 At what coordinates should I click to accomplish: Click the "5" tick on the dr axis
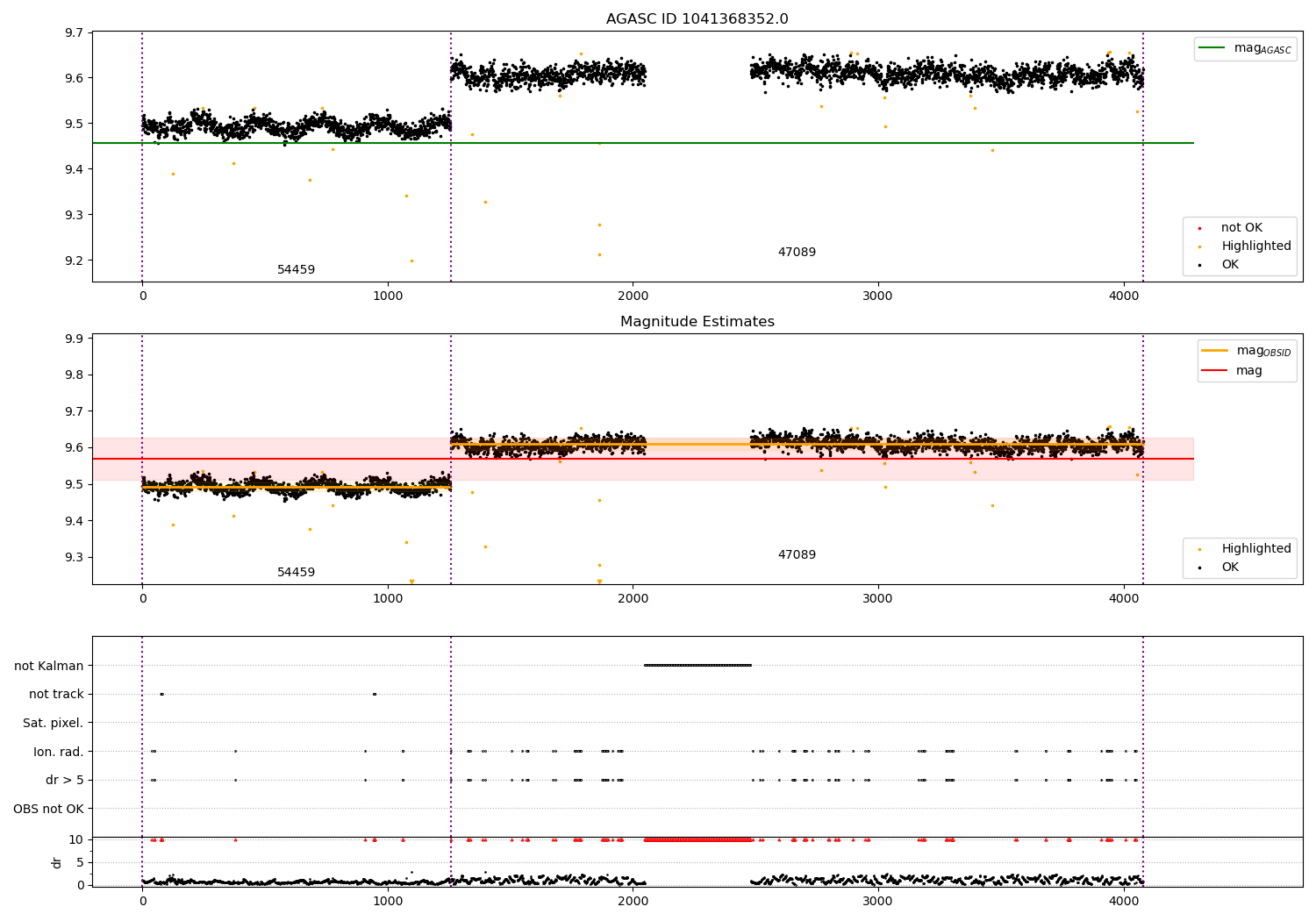[x=81, y=863]
